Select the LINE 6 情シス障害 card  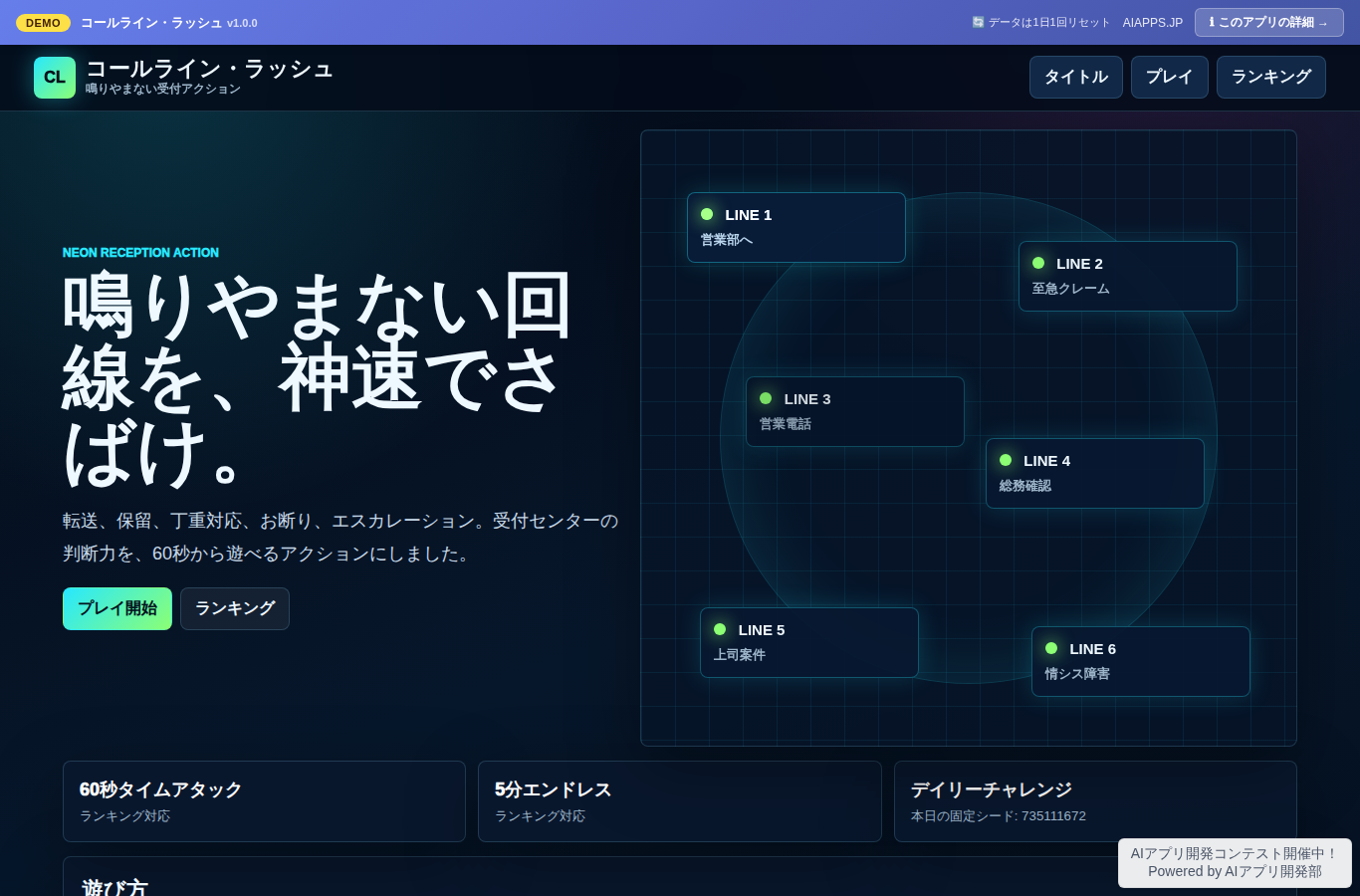(1141, 661)
